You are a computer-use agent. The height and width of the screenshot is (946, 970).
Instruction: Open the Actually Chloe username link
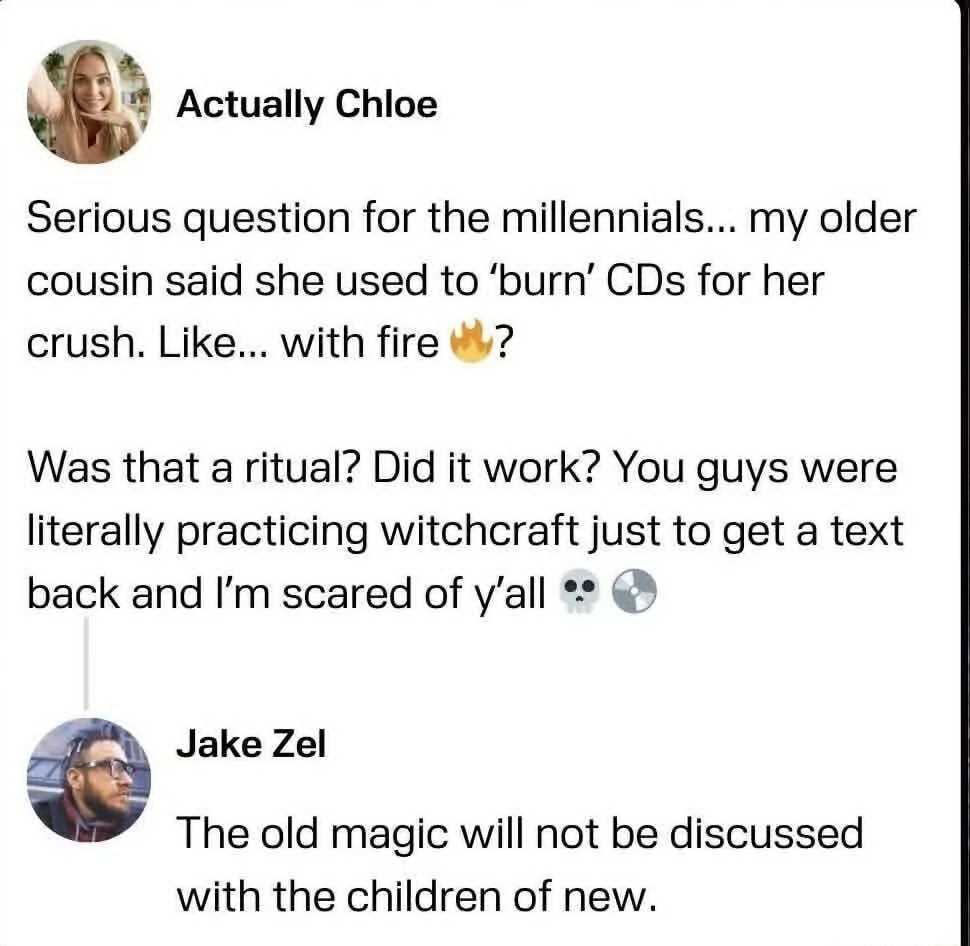307,104
